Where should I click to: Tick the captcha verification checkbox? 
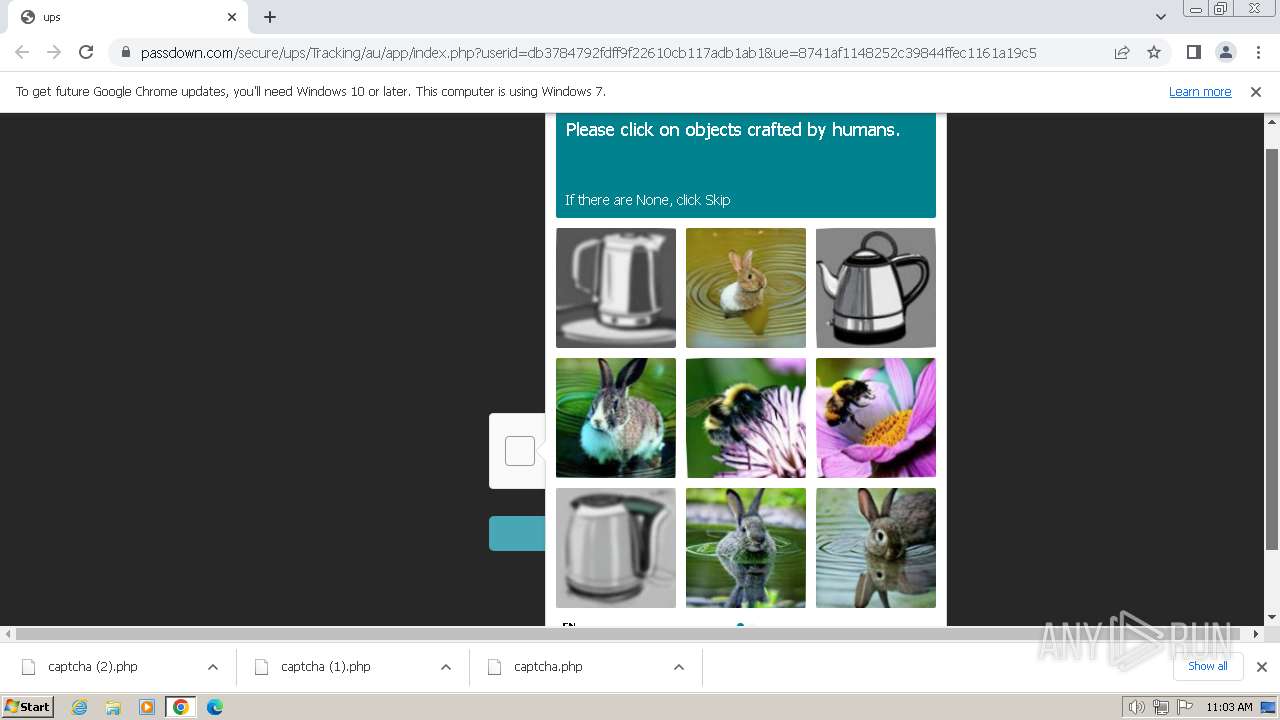(x=520, y=451)
